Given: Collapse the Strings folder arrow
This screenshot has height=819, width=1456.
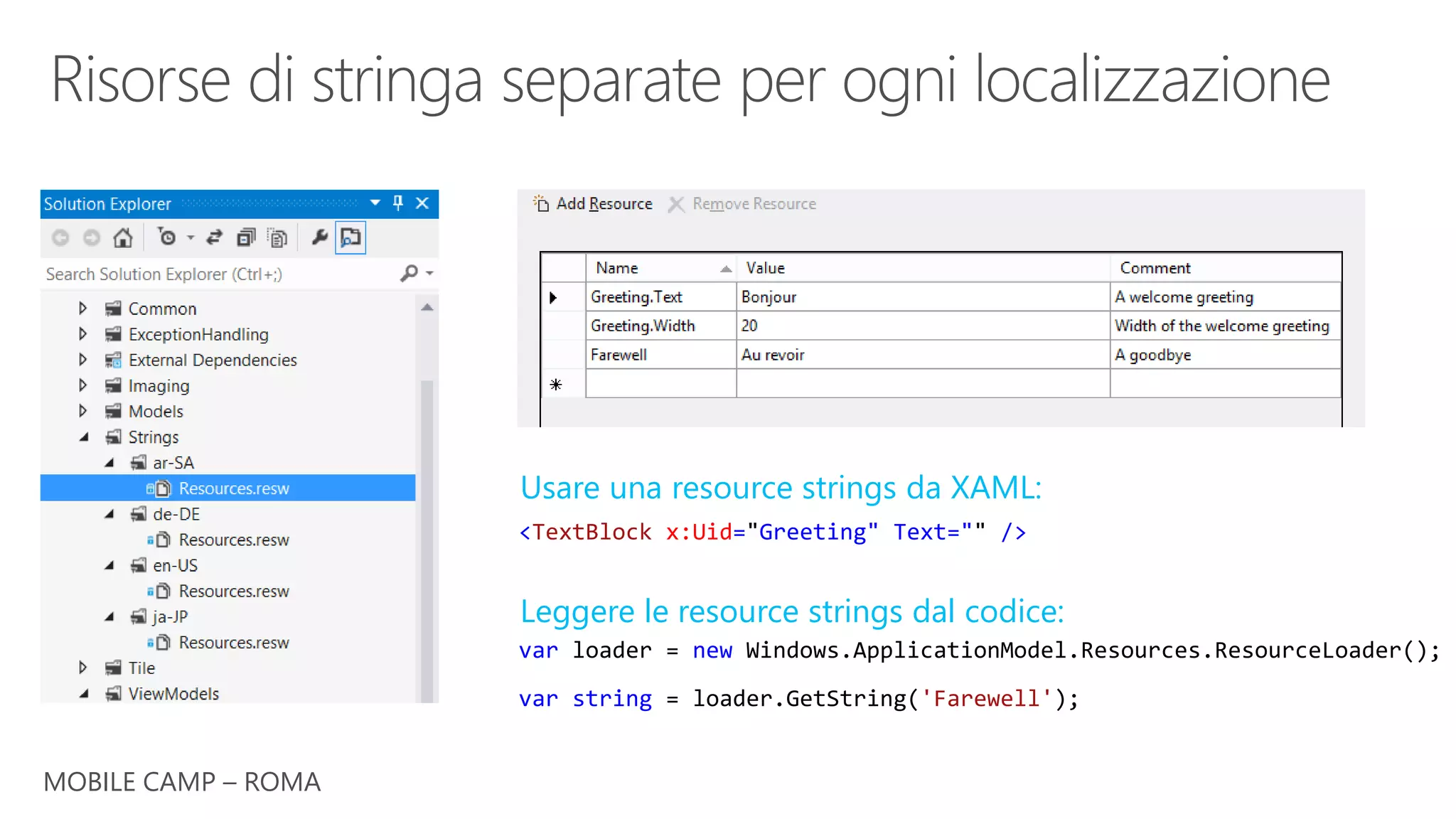Looking at the screenshot, I should [84, 437].
